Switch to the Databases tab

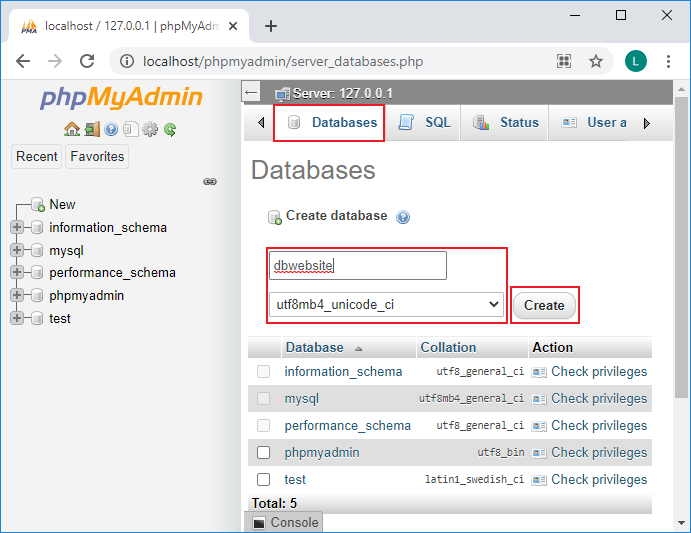tap(329, 123)
